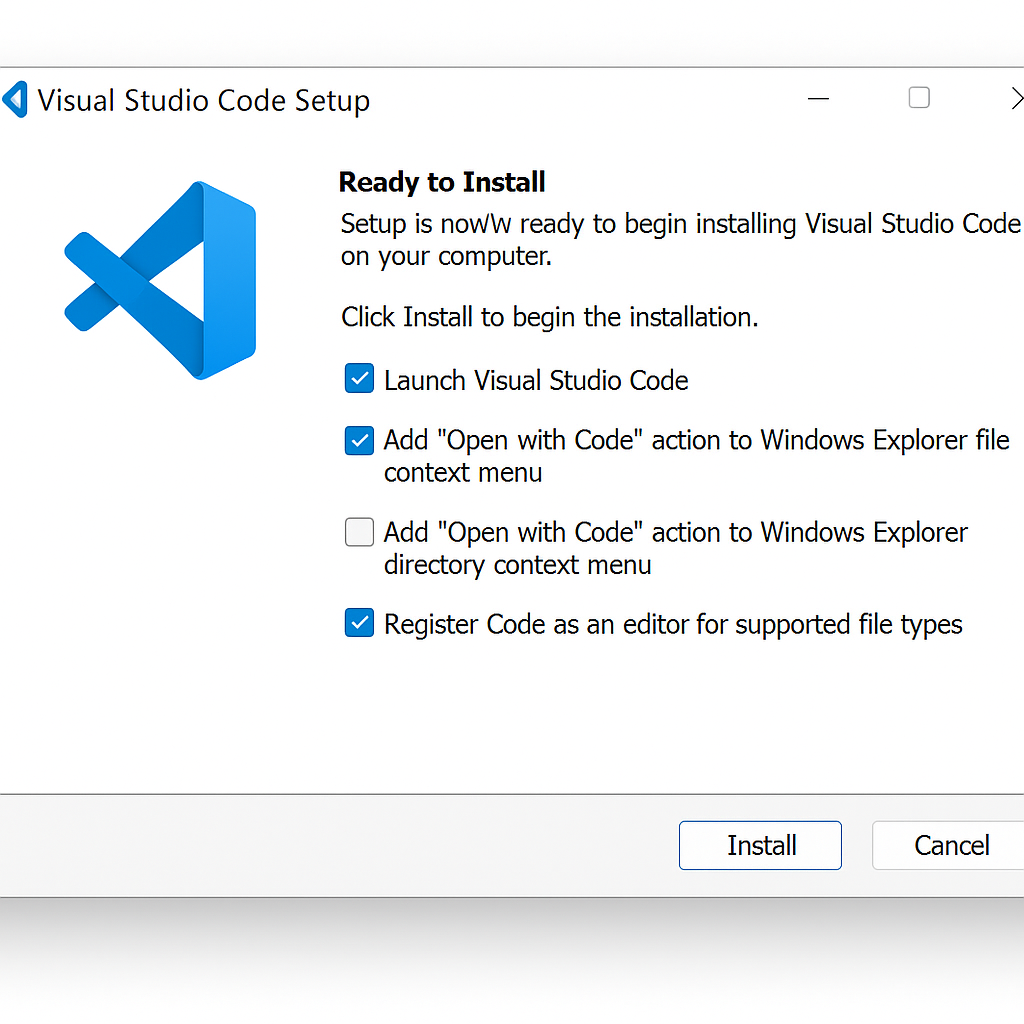Click the Windows Explorer file context menu label
Screen dimensions: 1024x1024
tap(696, 455)
